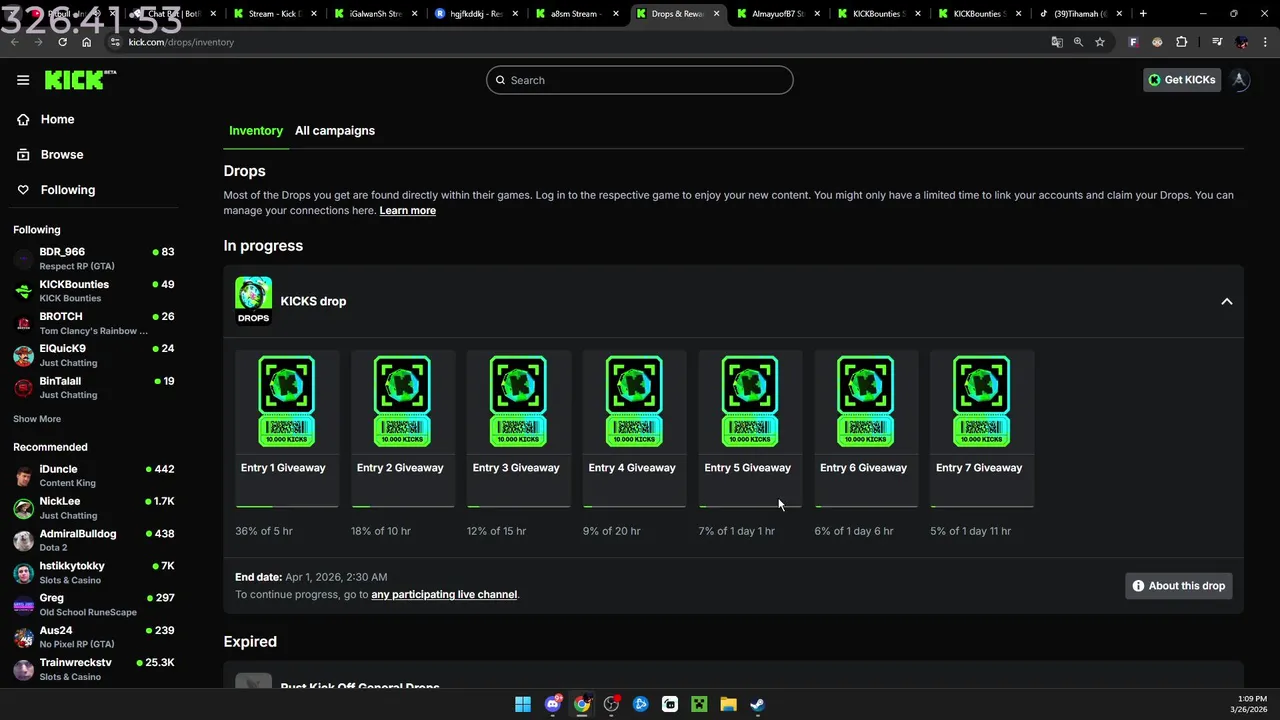Click the Home sidebar icon

[x=23, y=119]
